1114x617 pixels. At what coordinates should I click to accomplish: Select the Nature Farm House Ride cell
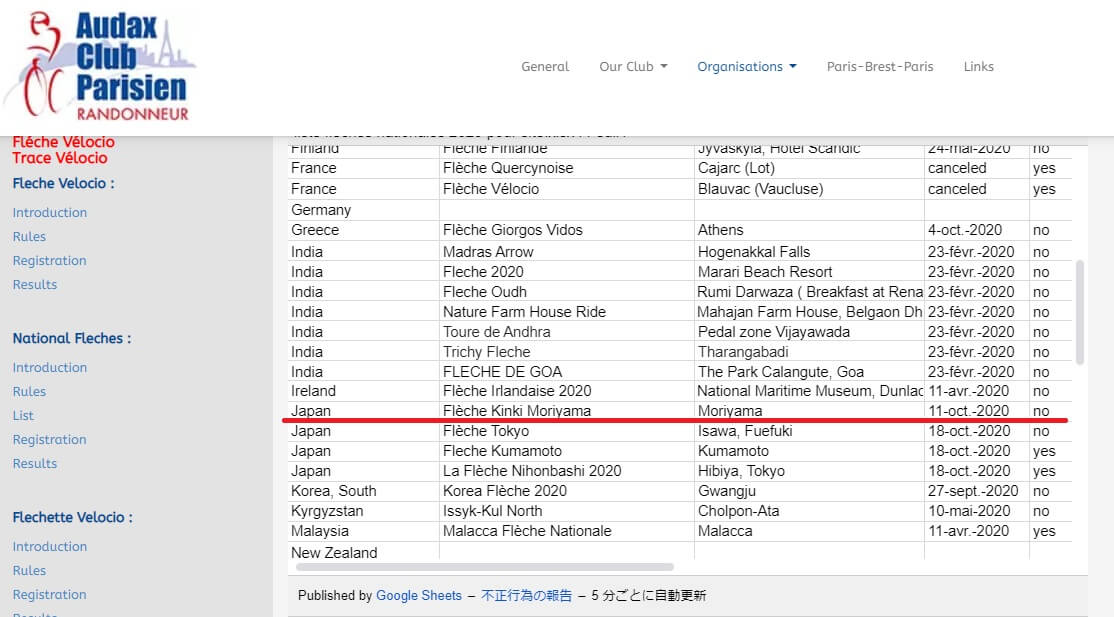point(567,311)
